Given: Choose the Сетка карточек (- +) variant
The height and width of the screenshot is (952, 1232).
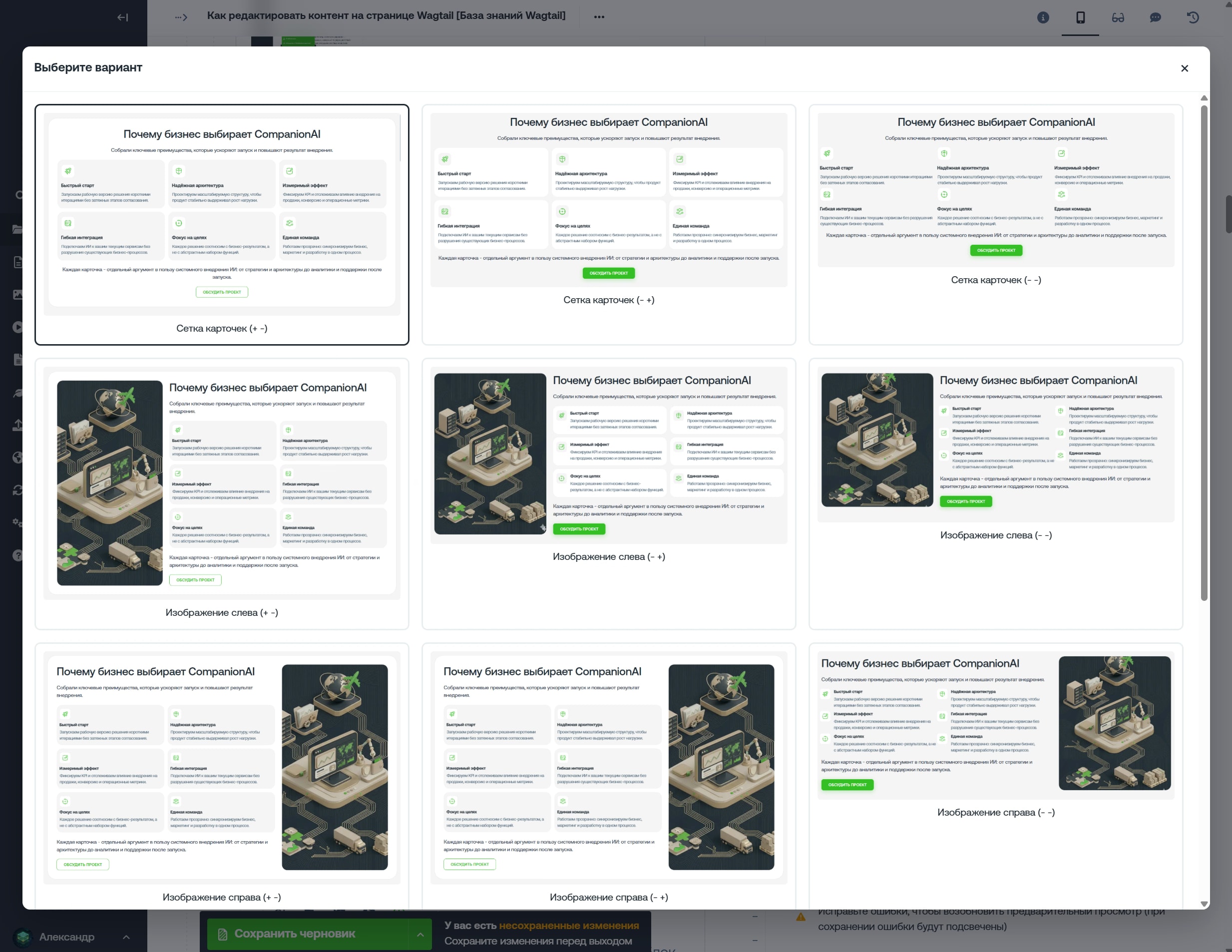Looking at the screenshot, I should pos(609,225).
